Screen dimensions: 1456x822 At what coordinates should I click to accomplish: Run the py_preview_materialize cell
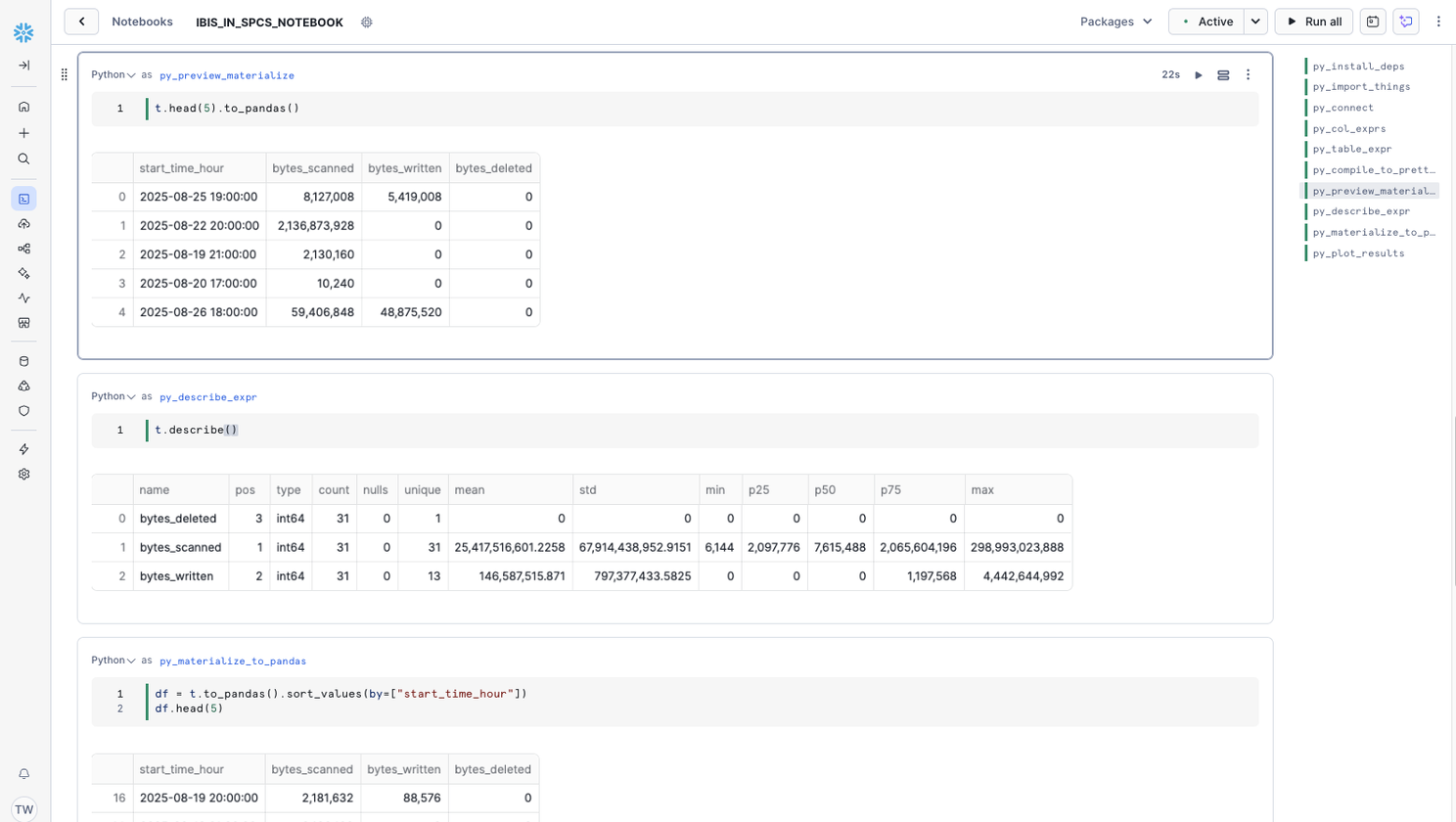click(1199, 75)
